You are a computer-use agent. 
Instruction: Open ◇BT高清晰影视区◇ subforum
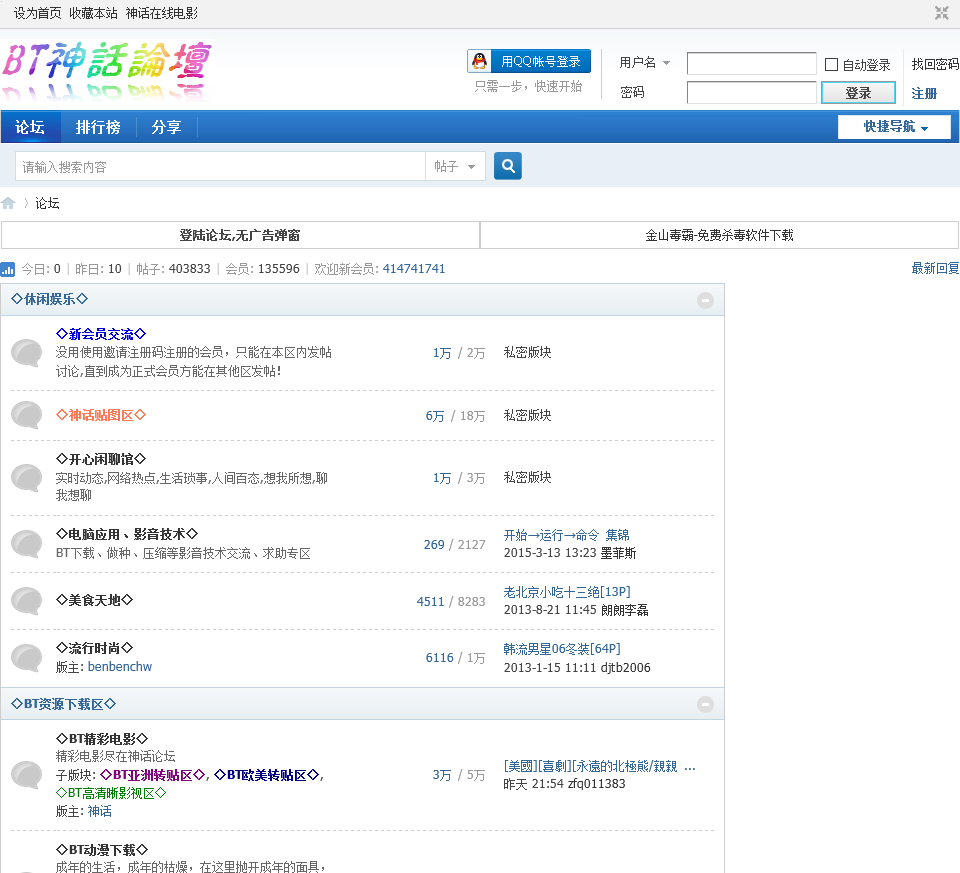coord(111,793)
